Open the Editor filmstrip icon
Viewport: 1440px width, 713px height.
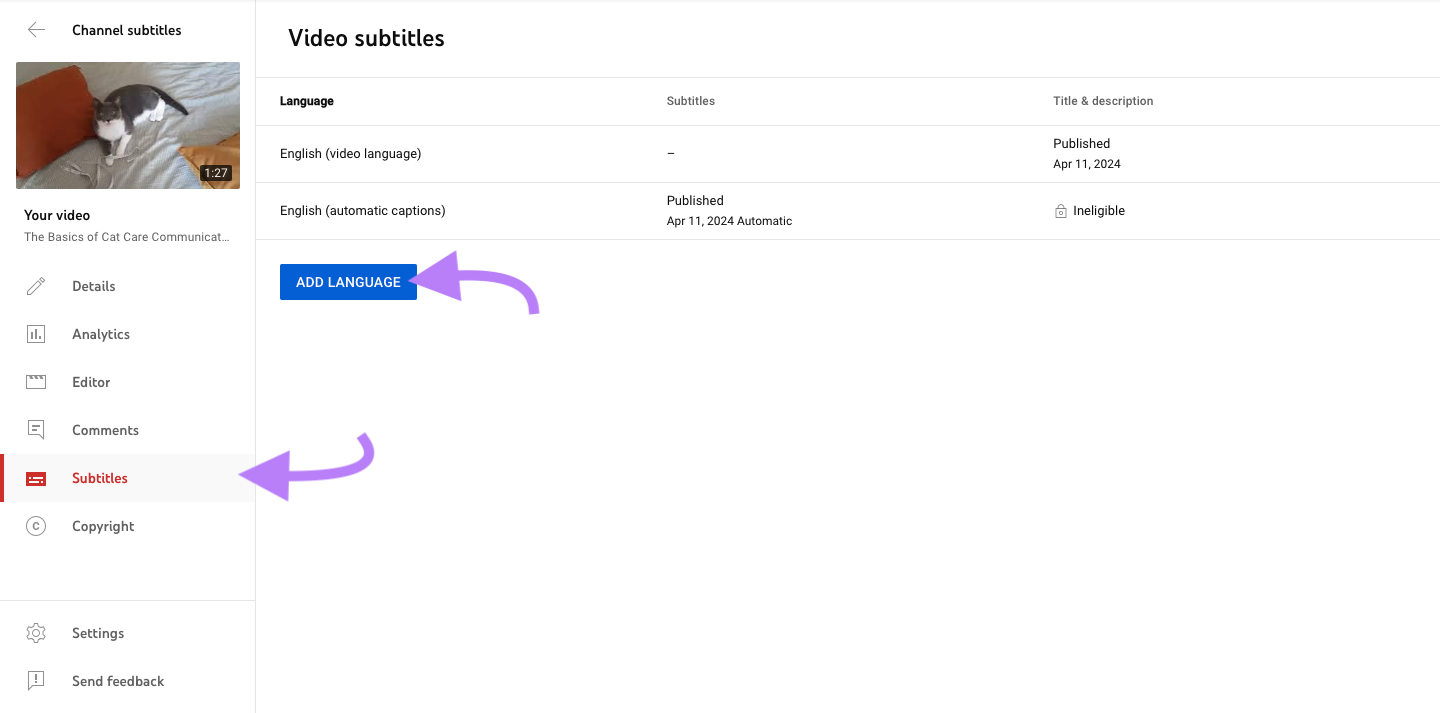36,381
